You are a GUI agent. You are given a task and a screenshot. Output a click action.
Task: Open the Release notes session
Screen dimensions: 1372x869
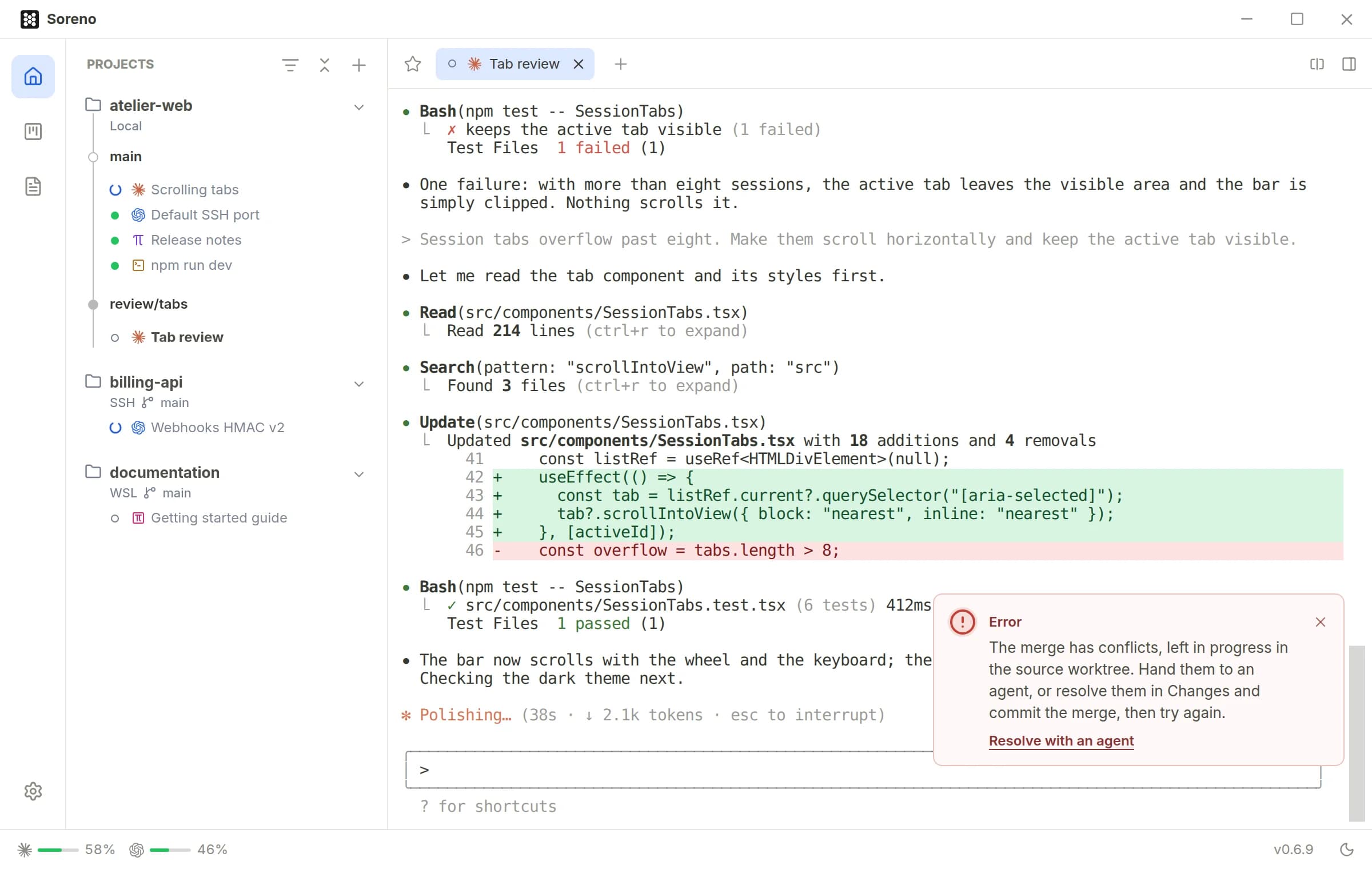point(196,240)
